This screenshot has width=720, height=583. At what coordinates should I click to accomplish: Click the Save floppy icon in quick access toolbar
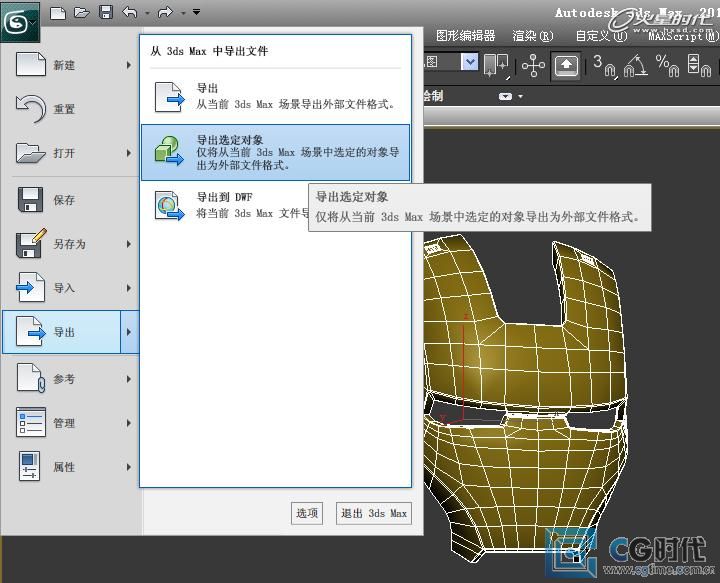pyautogui.click(x=106, y=12)
